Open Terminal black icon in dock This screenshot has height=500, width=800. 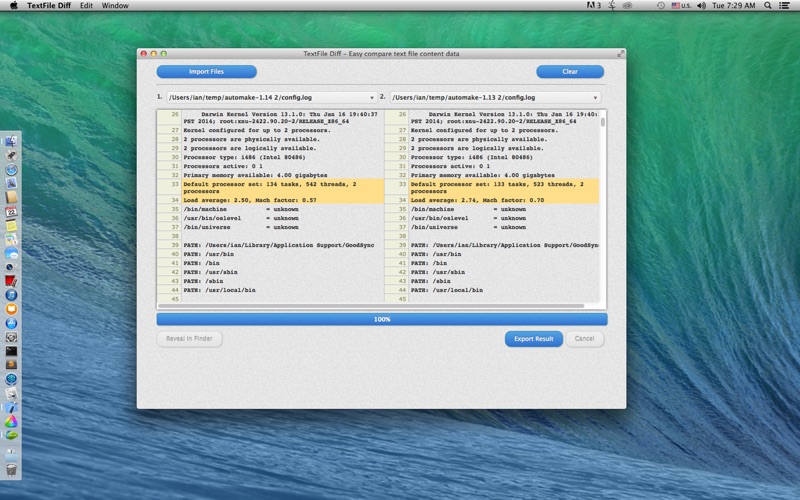point(11,351)
